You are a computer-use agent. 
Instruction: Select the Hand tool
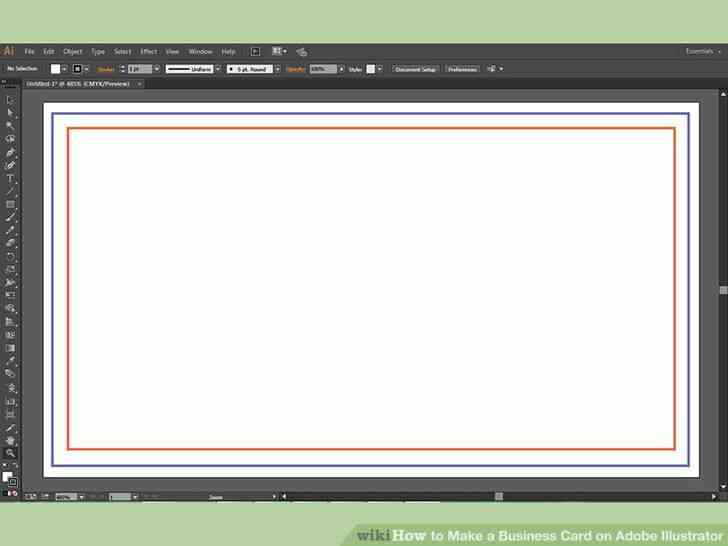(10, 441)
